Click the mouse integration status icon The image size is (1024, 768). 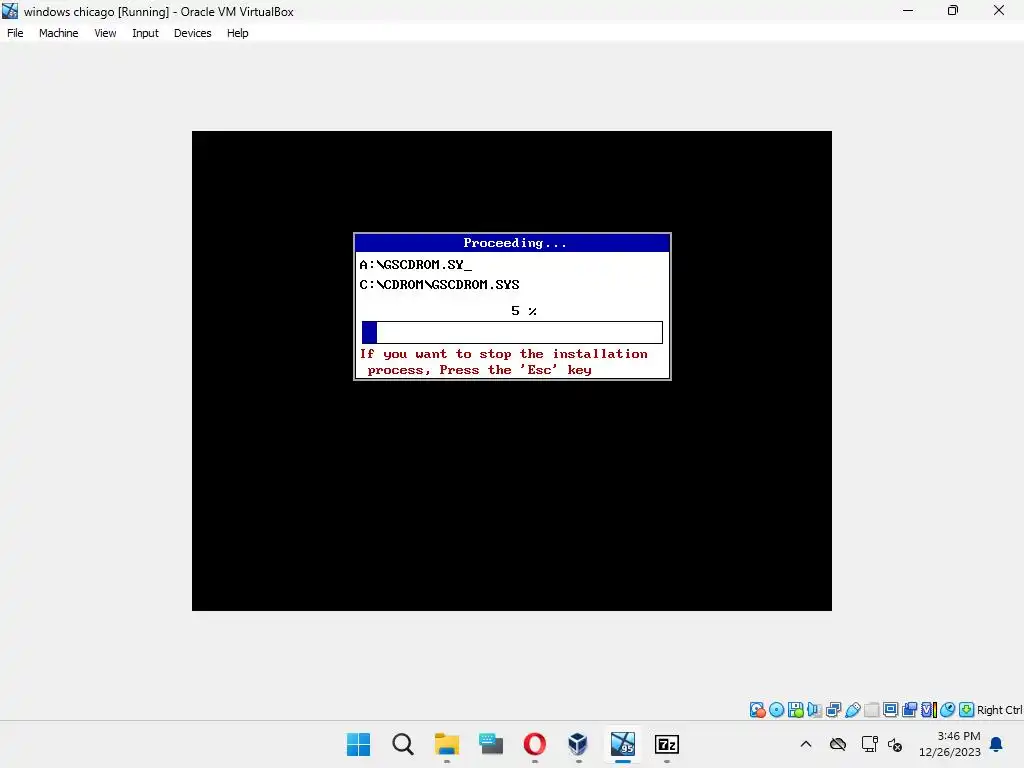[x=947, y=710]
